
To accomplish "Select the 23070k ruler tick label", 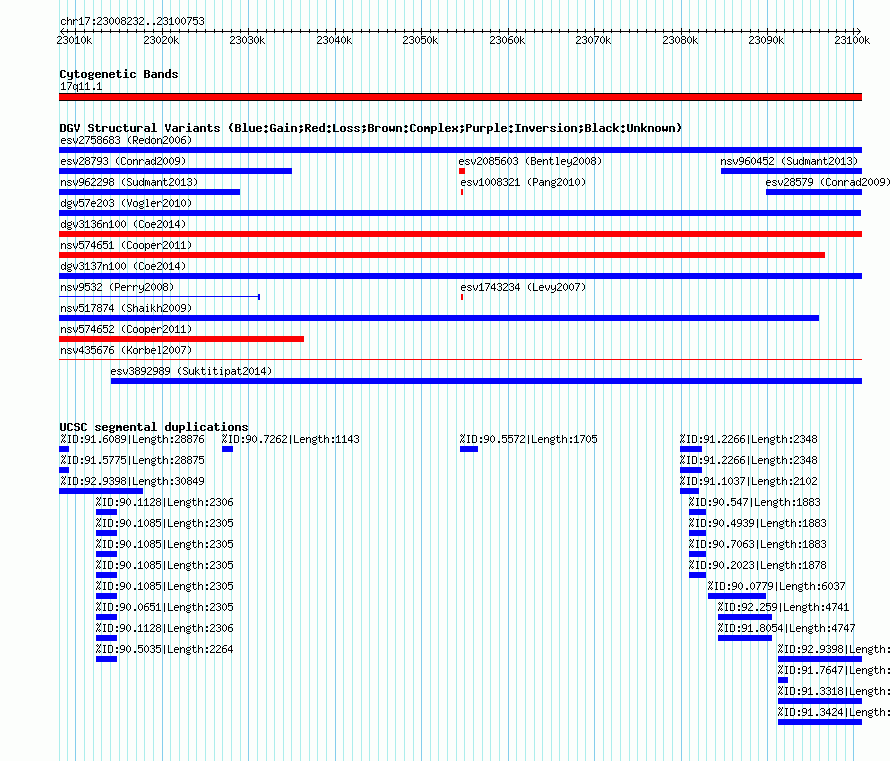I will [x=593, y=40].
